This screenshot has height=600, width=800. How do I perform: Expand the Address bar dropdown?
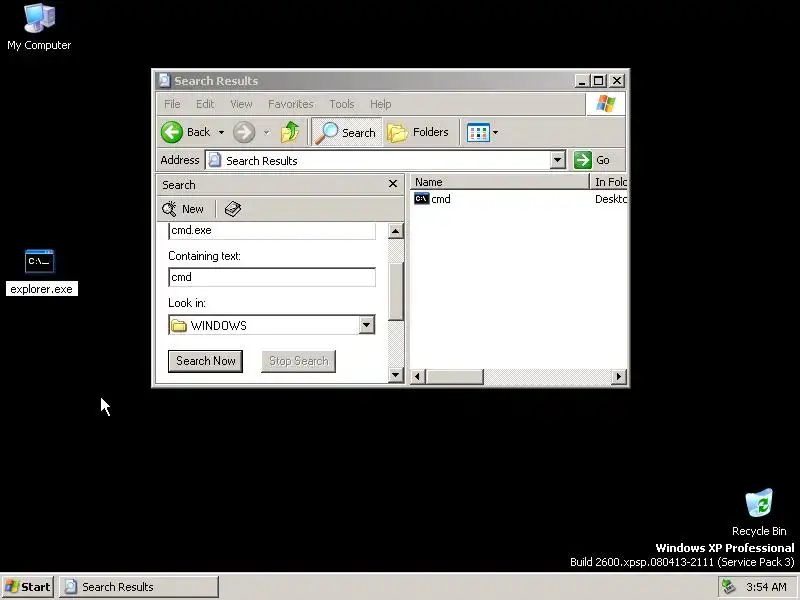tap(558, 160)
